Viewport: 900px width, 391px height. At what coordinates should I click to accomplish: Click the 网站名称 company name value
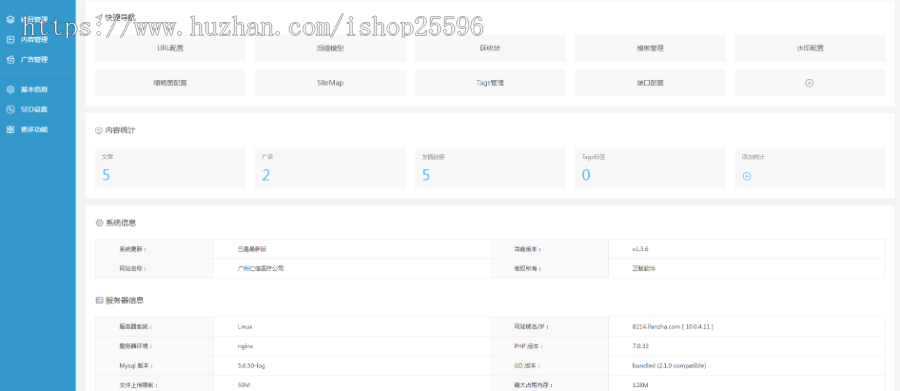coord(261,268)
